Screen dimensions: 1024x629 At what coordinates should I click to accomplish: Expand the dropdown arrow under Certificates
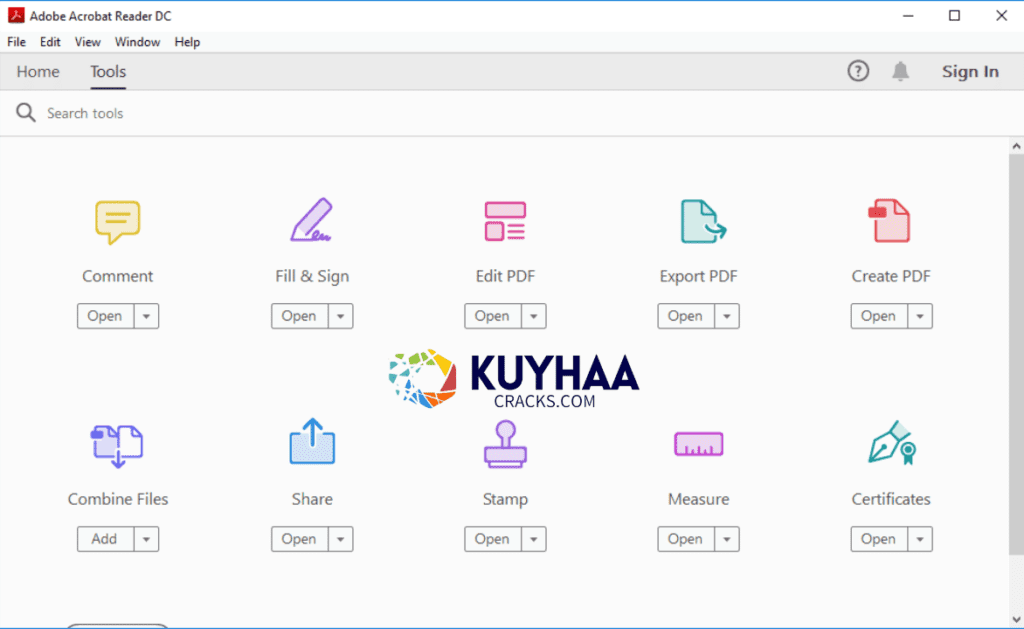pyautogui.click(x=920, y=539)
